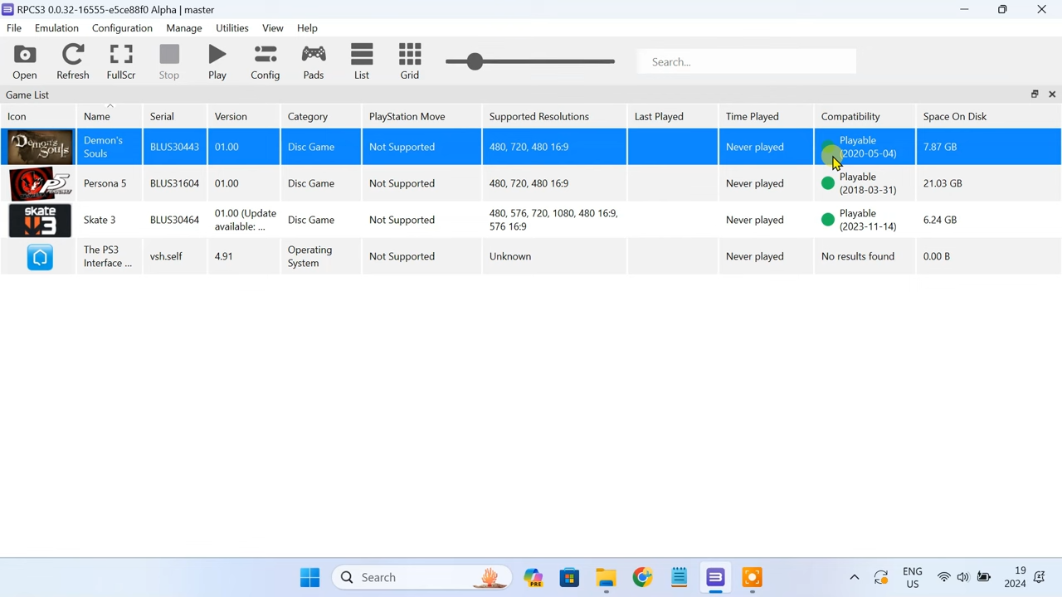1062x597 pixels.
Task: Switch to List view
Action: coord(362,62)
